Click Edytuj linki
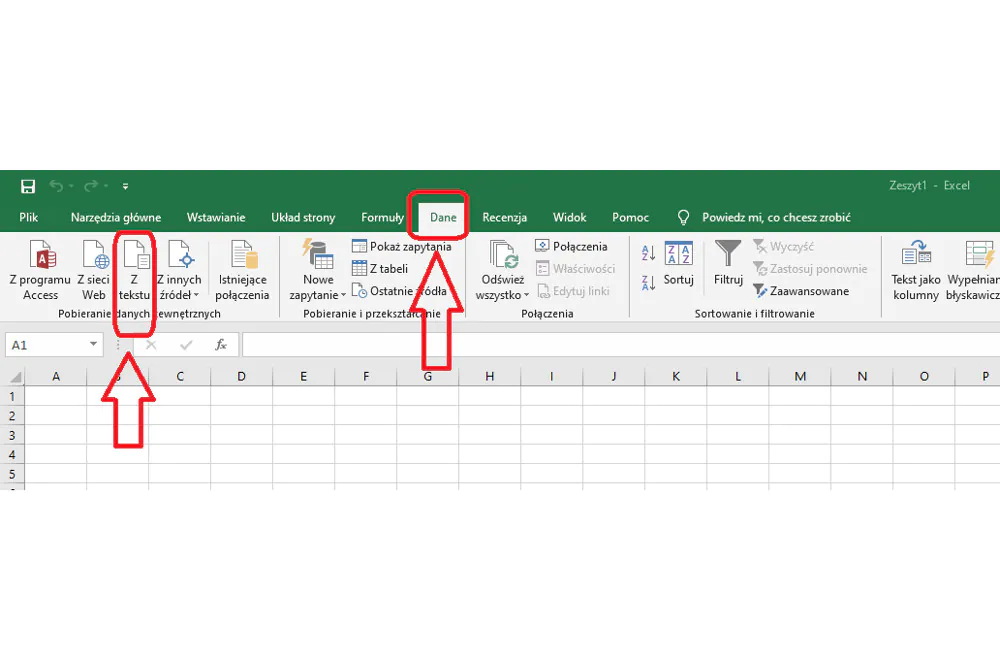Viewport: 1000px width, 667px height. (x=573, y=291)
